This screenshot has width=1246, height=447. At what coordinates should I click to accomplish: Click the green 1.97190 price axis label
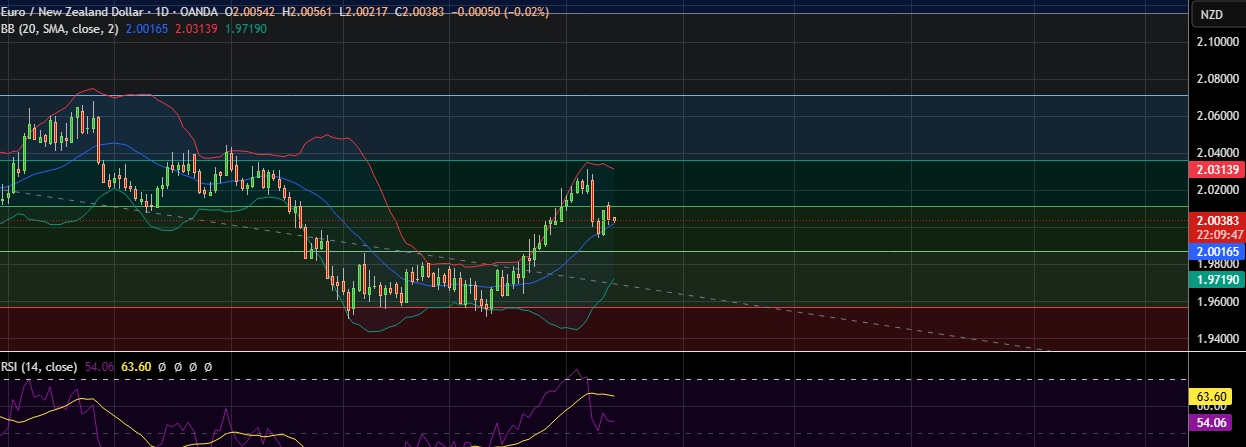(1215, 281)
